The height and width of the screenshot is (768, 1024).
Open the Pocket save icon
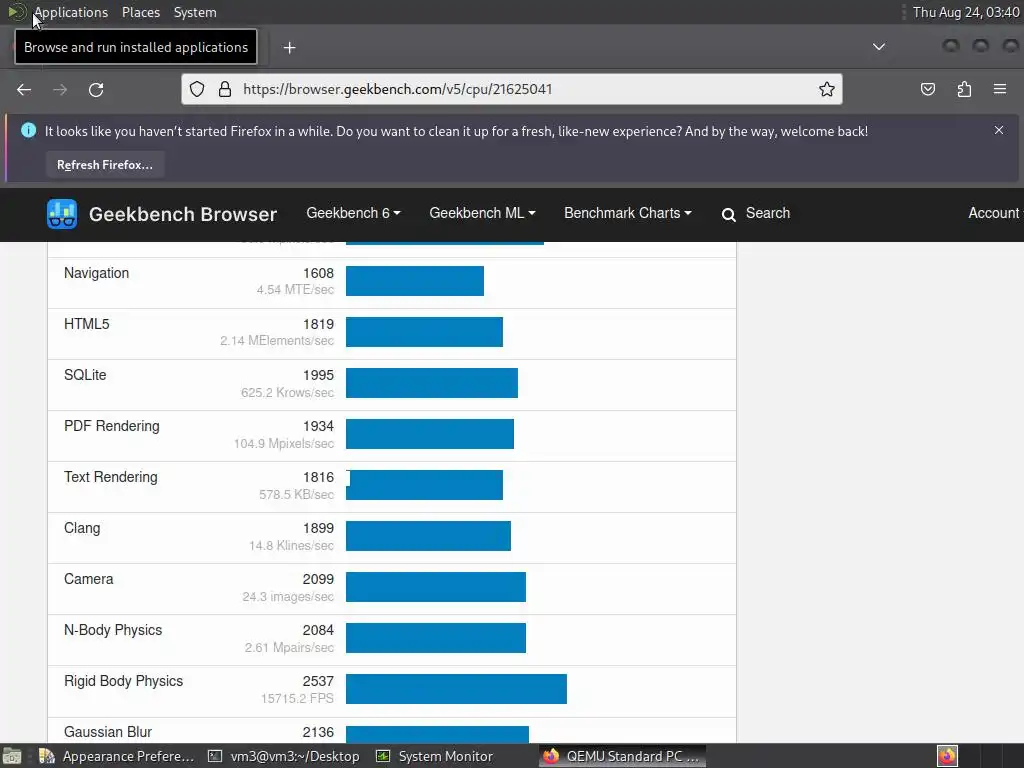click(x=928, y=89)
